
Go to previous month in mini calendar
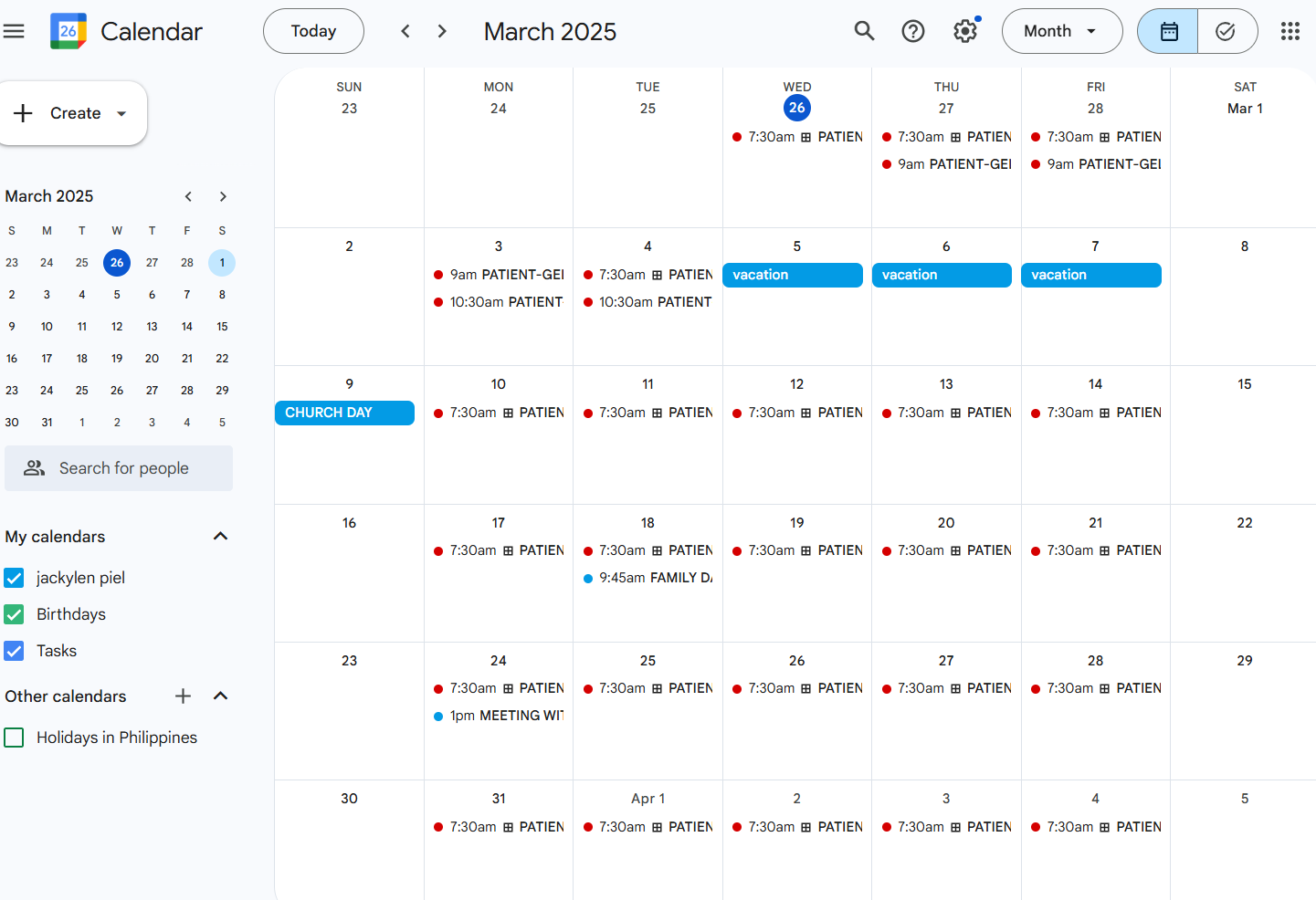point(188,196)
